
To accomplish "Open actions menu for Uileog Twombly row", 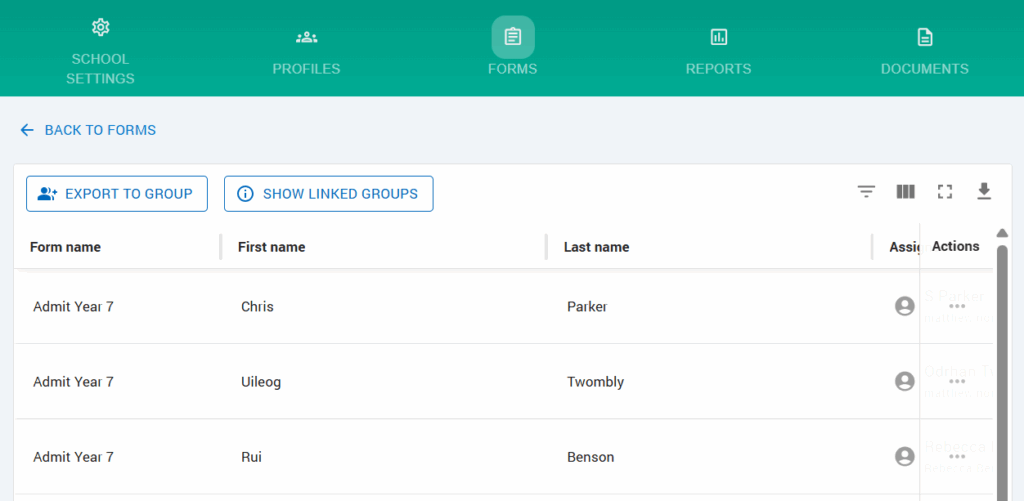I will point(957,381).
